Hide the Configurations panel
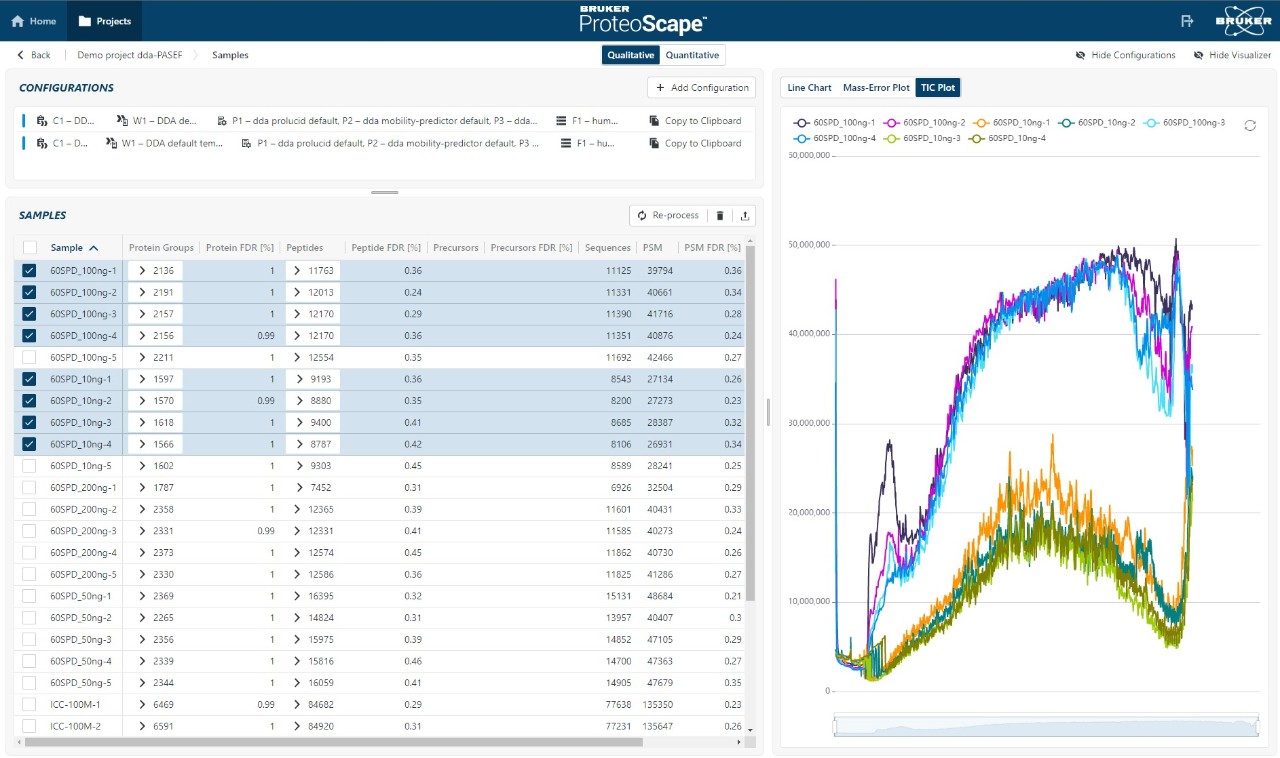The height and width of the screenshot is (758, 1280). click(x=1125, y=55)
